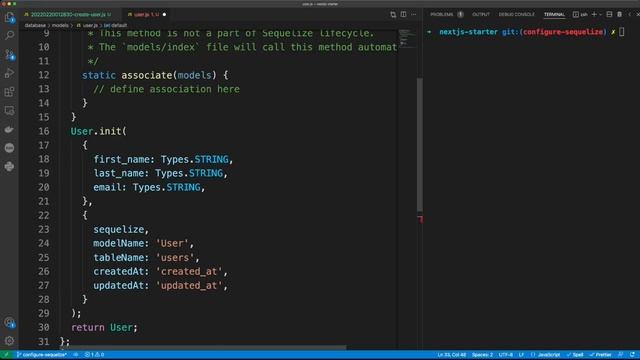
Task: Click the editor horizontal scrollbar
Action: click(x=203, y=348)
